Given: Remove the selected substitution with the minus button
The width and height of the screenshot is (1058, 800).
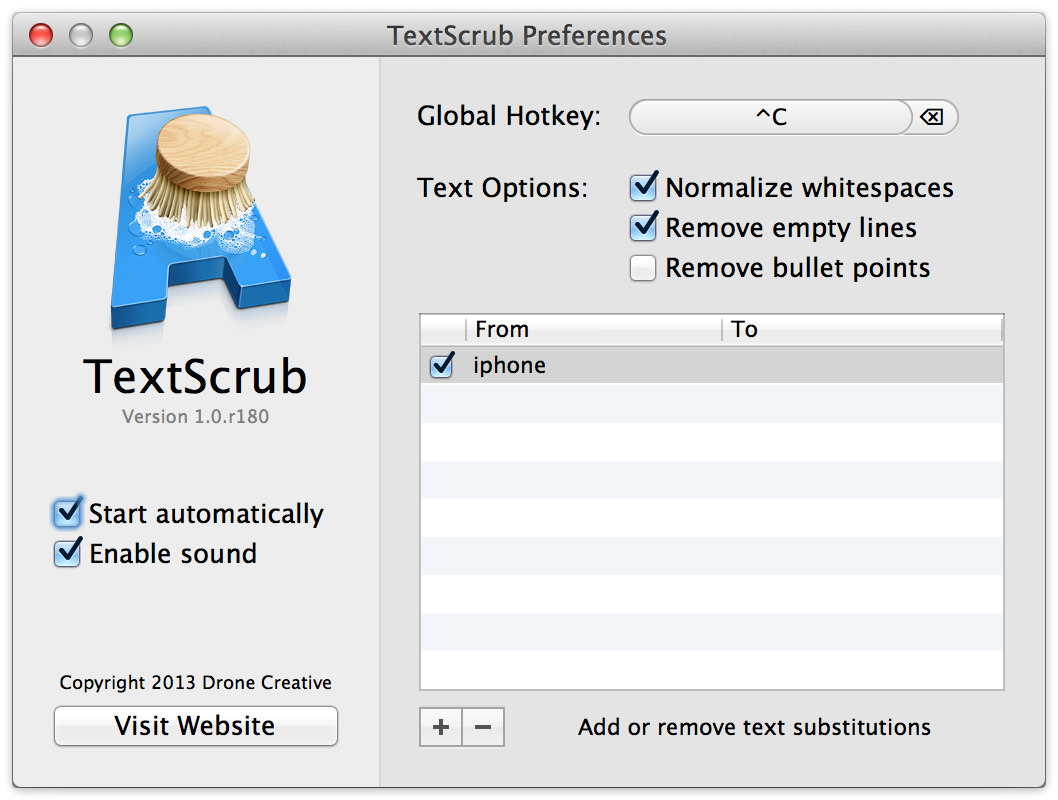Looking at the screenshot, I should 483,727.
